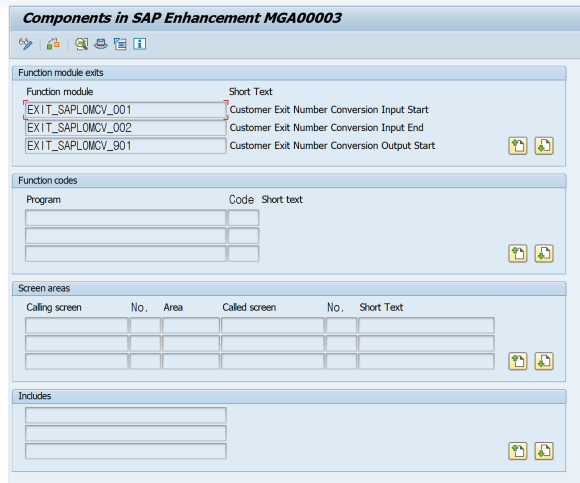The height and width of the screenshot is (483, 580).
Task: Click first-row Area field in Screen areas
Action: click(x=191, y=325)
